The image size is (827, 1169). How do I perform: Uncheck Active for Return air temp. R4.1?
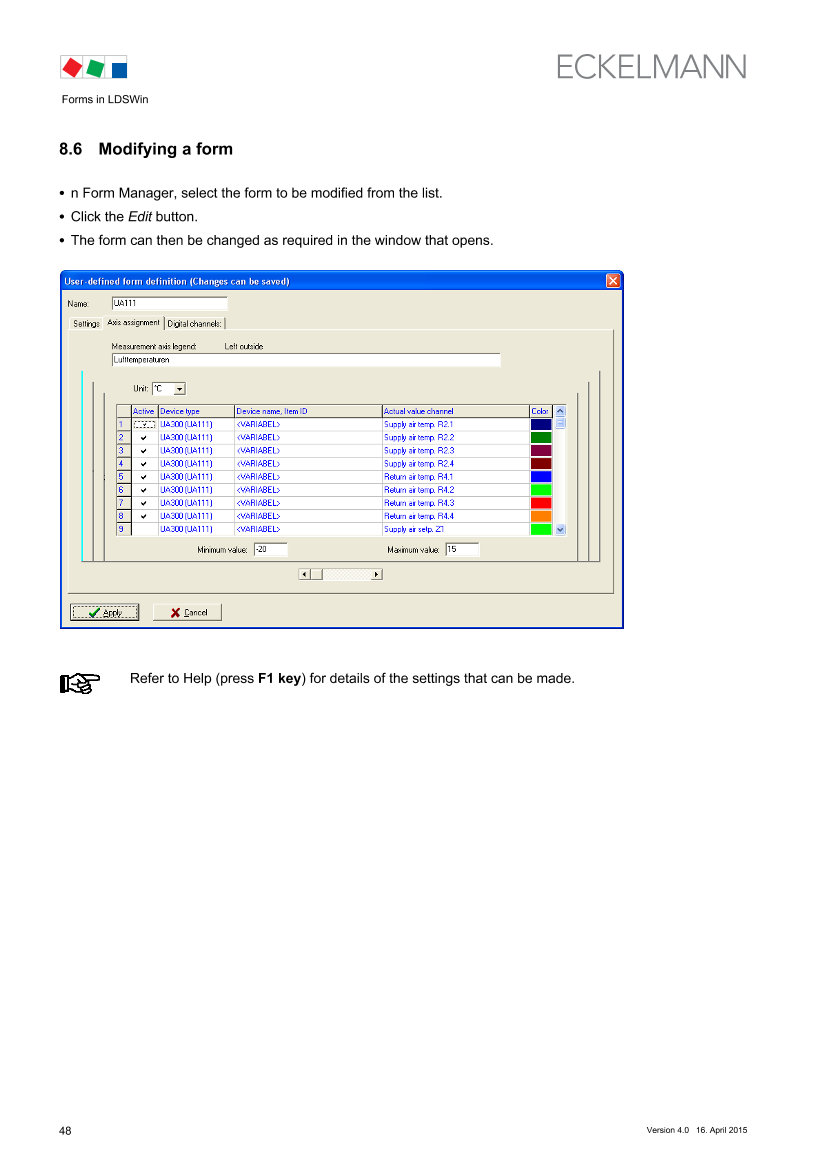144,477
